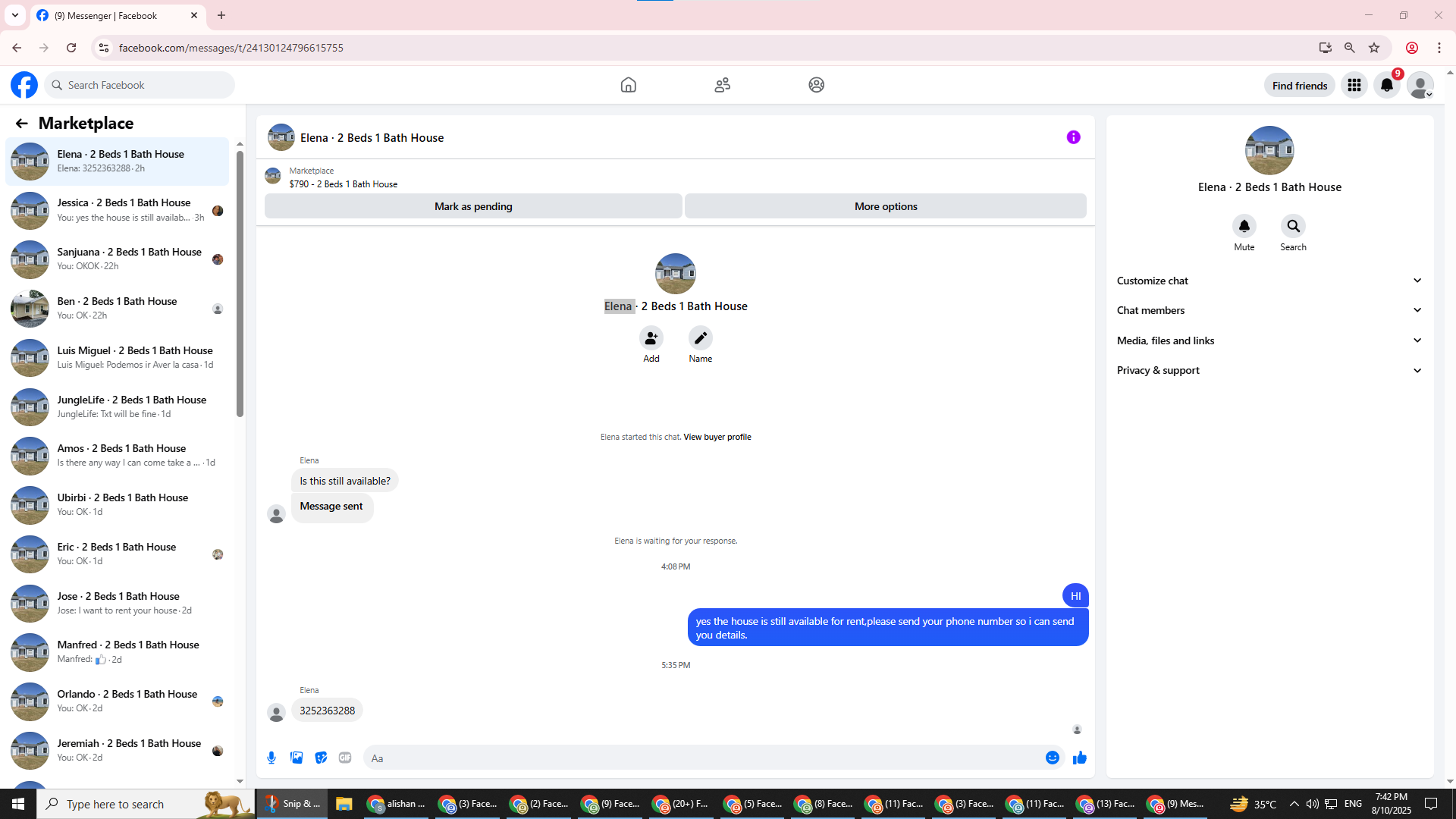Open the GIF picker icon
The height and width of the screenshot is (819, 1456).
tap(345, 758)
